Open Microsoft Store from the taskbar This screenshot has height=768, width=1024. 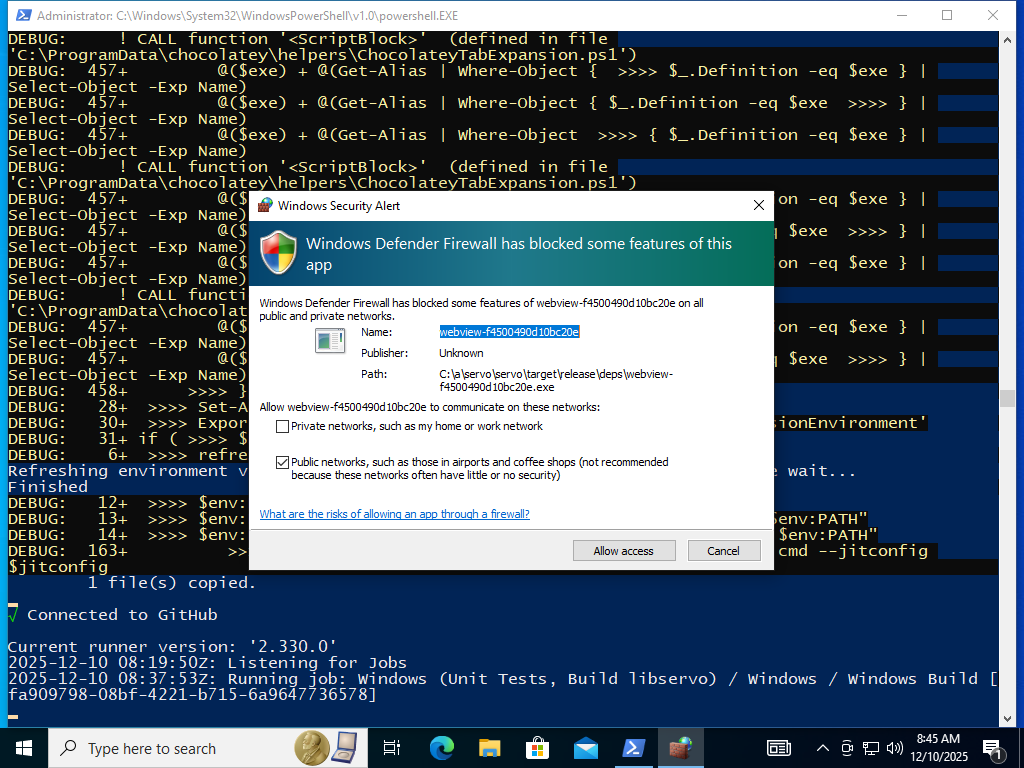click(x=537, y=748)
